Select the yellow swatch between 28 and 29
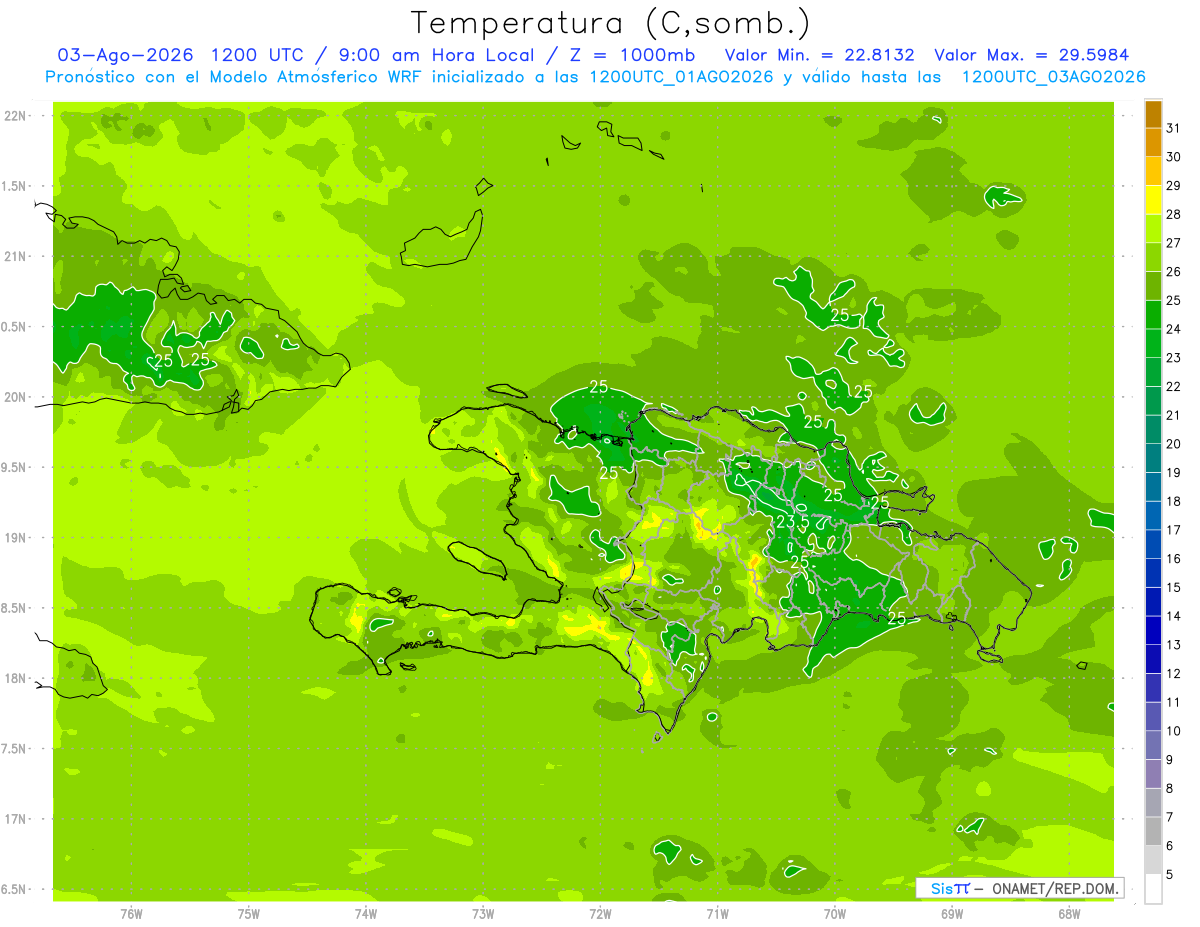Image resolution: width=1200 pixels, height=927 pixels. click(1153, 200)
